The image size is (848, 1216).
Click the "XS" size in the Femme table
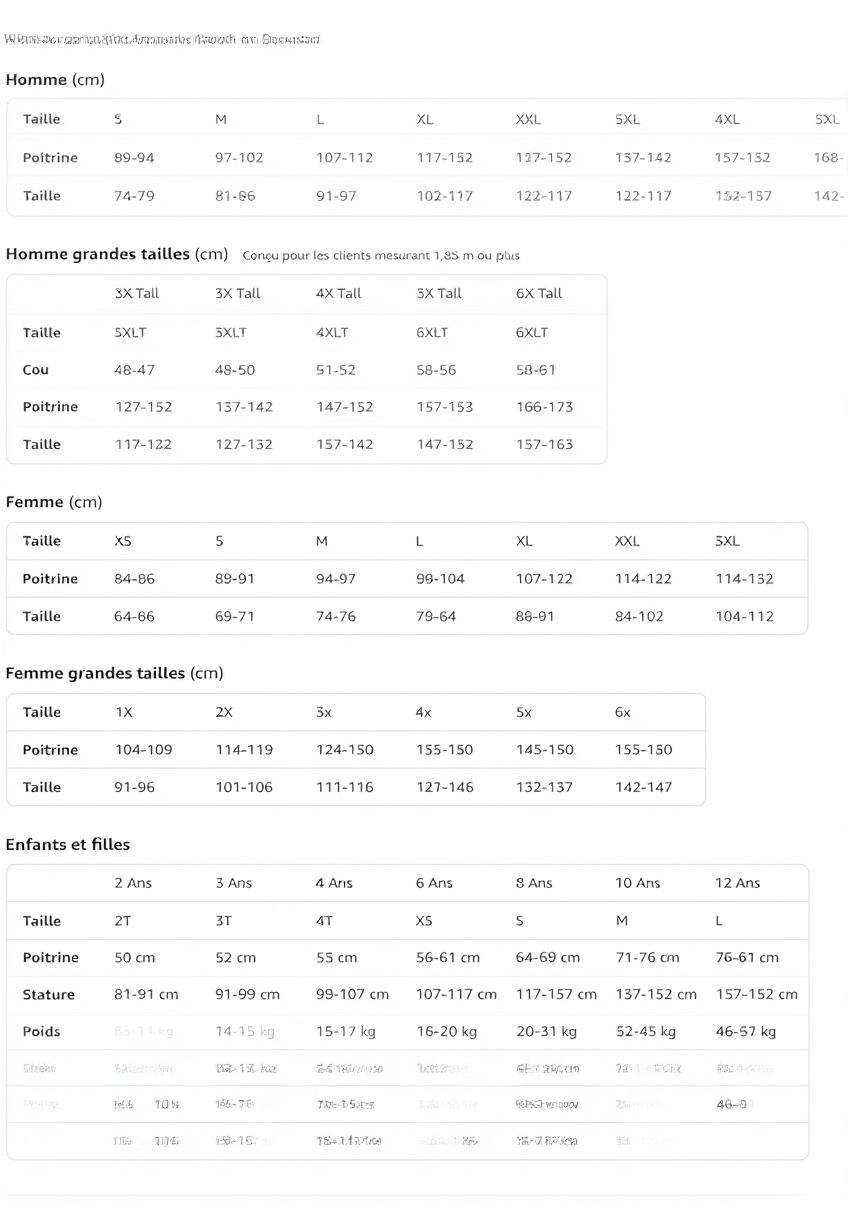[x=123, y=541]
